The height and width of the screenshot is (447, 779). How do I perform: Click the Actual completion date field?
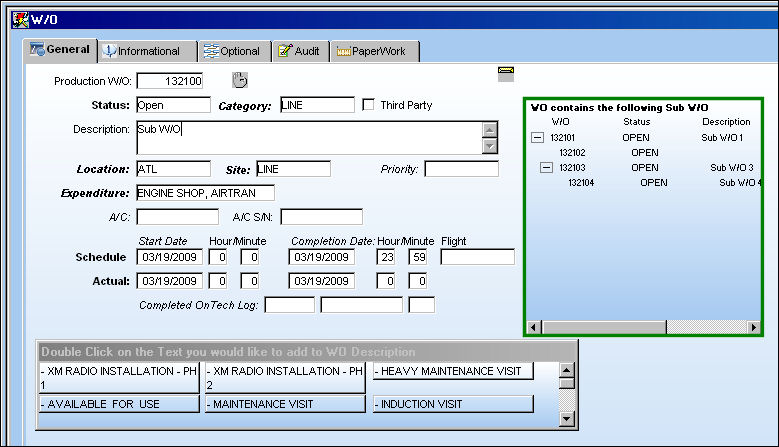coord(321,281)
